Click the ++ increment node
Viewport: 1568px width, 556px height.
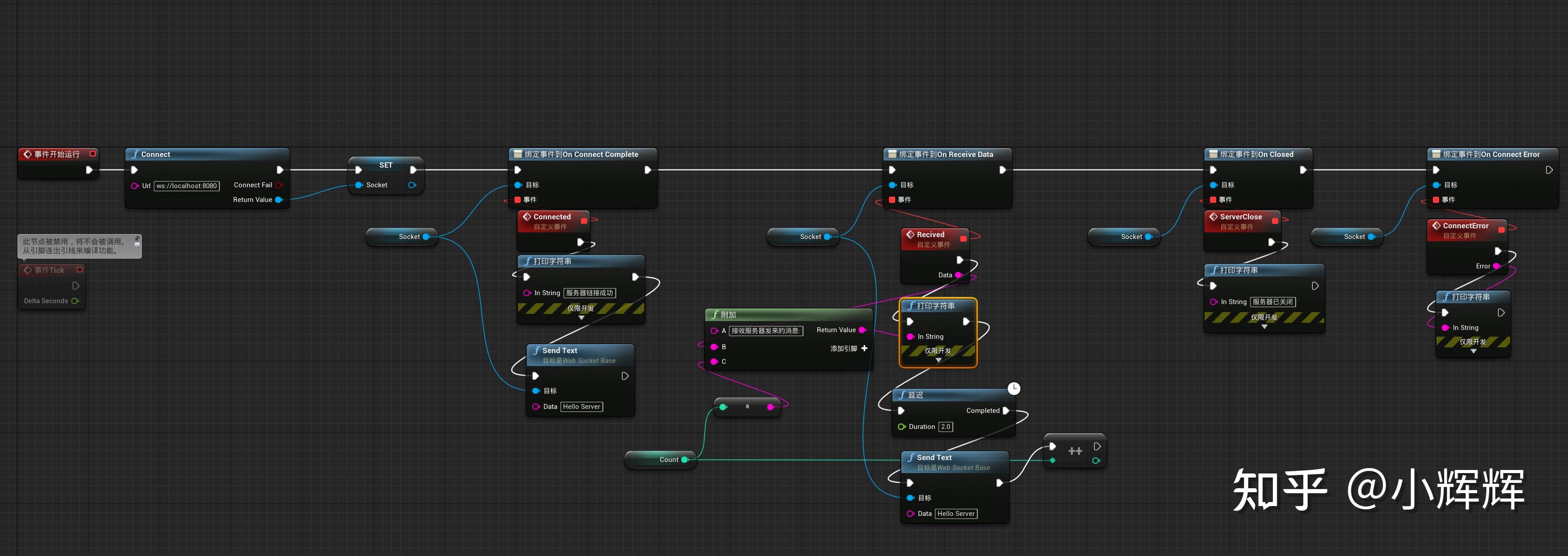[1075, 451]
